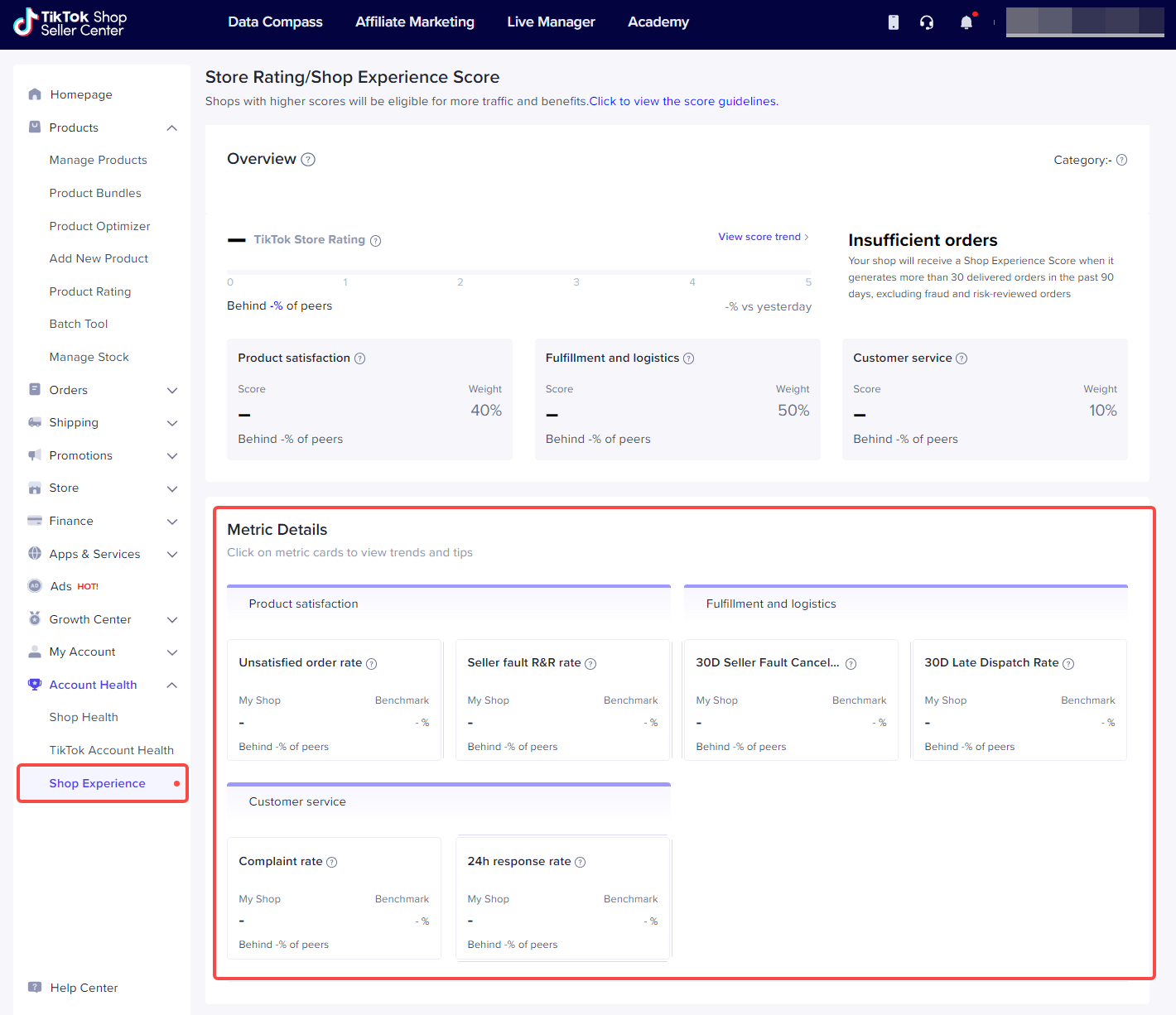Click the help icon next to Overview

[x=308, y=160]
